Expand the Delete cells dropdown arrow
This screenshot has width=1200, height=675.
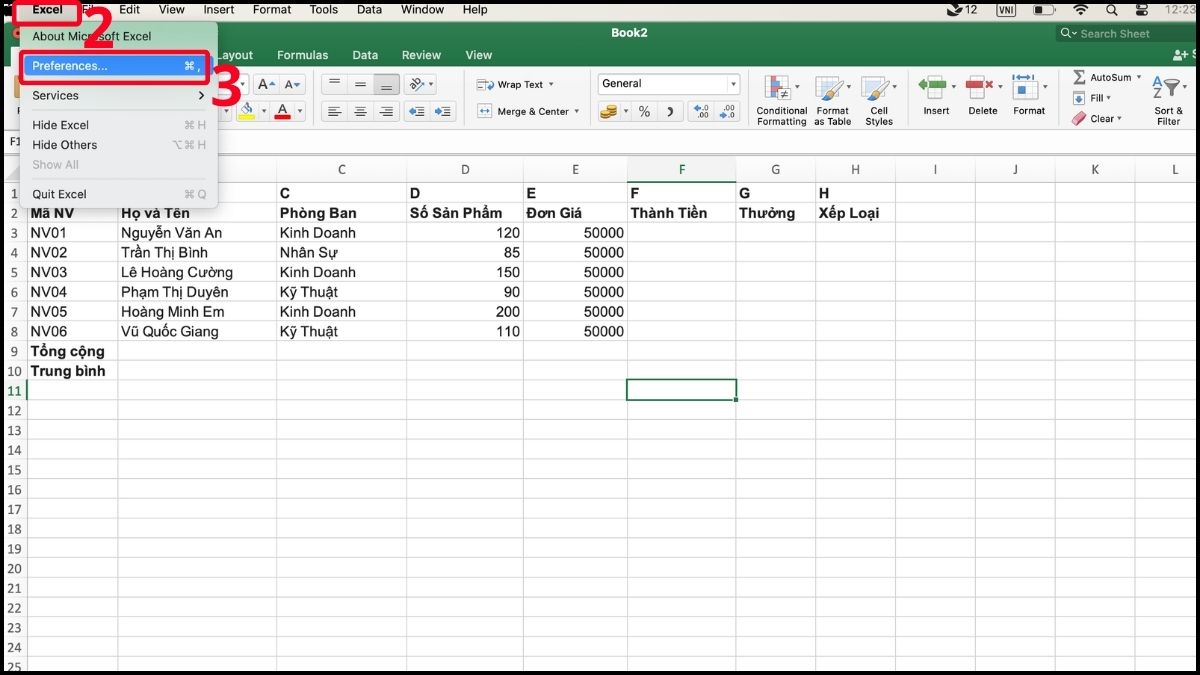tap(998, 87)
